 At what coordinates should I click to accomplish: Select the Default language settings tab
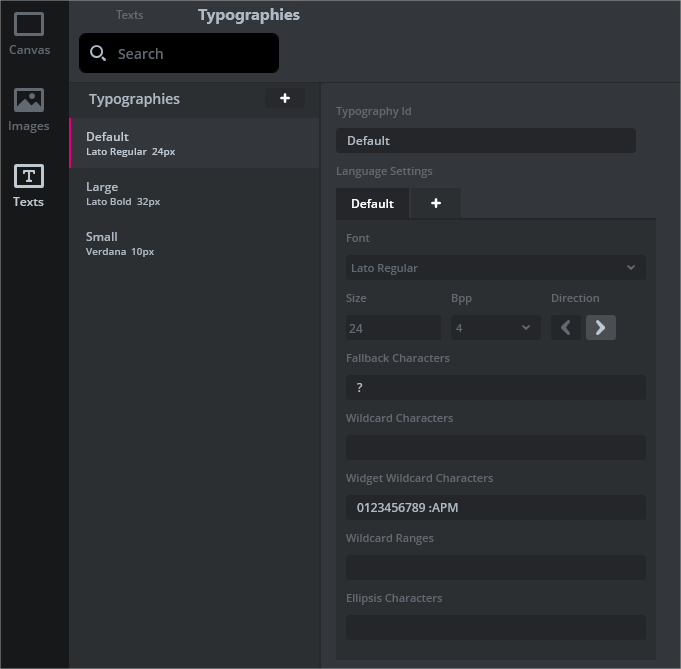click(372, 203)
